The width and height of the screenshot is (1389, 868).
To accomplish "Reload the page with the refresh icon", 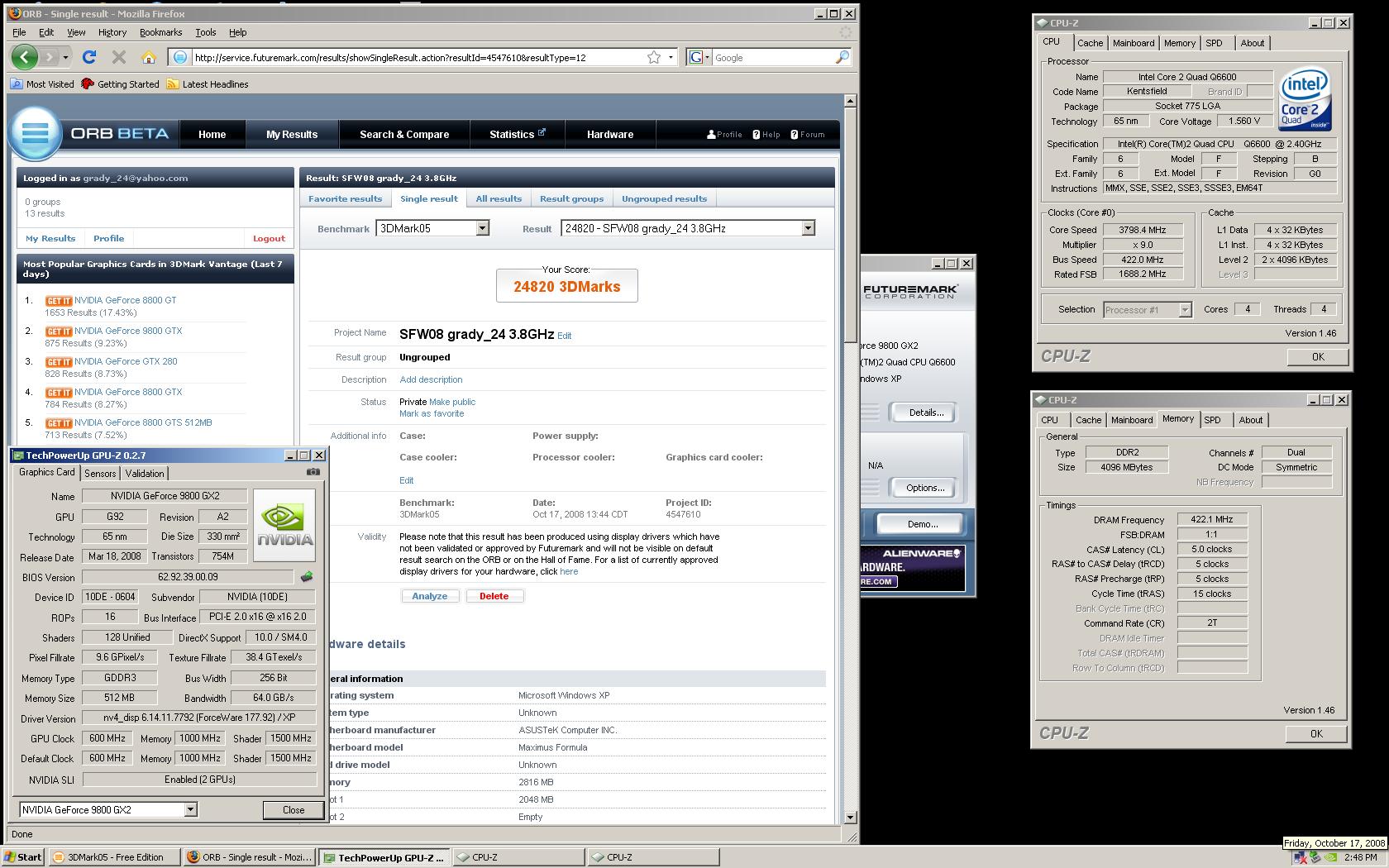I will click(89, 57).
